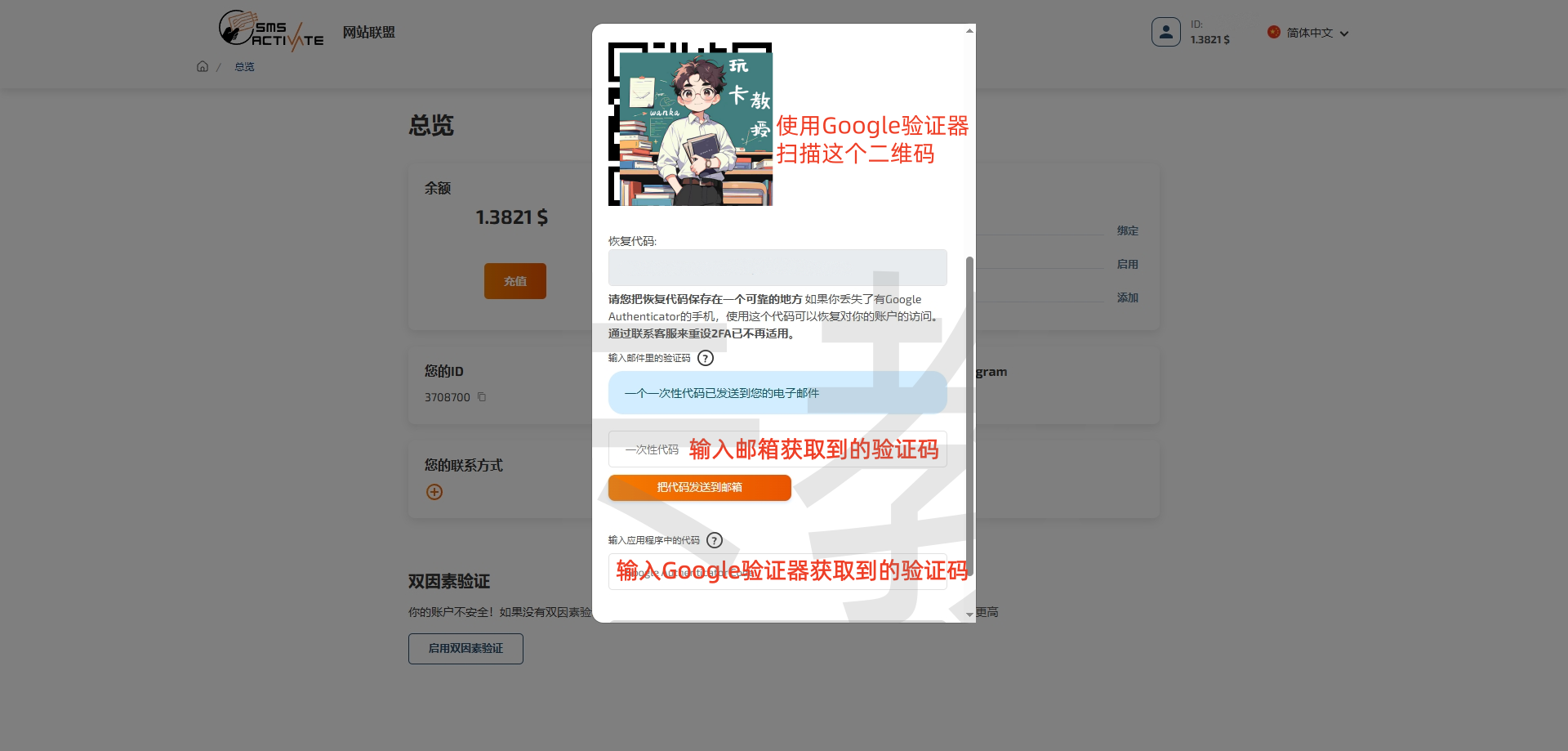Select 总览 in the breadcrumb
The image size is (1568, 751).
coord(243,66)
